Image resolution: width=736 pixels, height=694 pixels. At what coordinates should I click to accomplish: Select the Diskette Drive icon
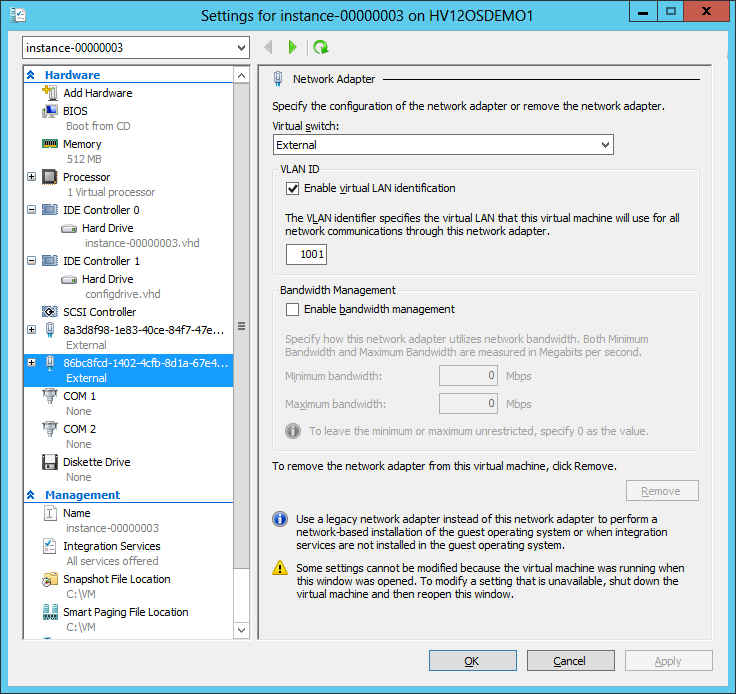click(x=50, y=462)
